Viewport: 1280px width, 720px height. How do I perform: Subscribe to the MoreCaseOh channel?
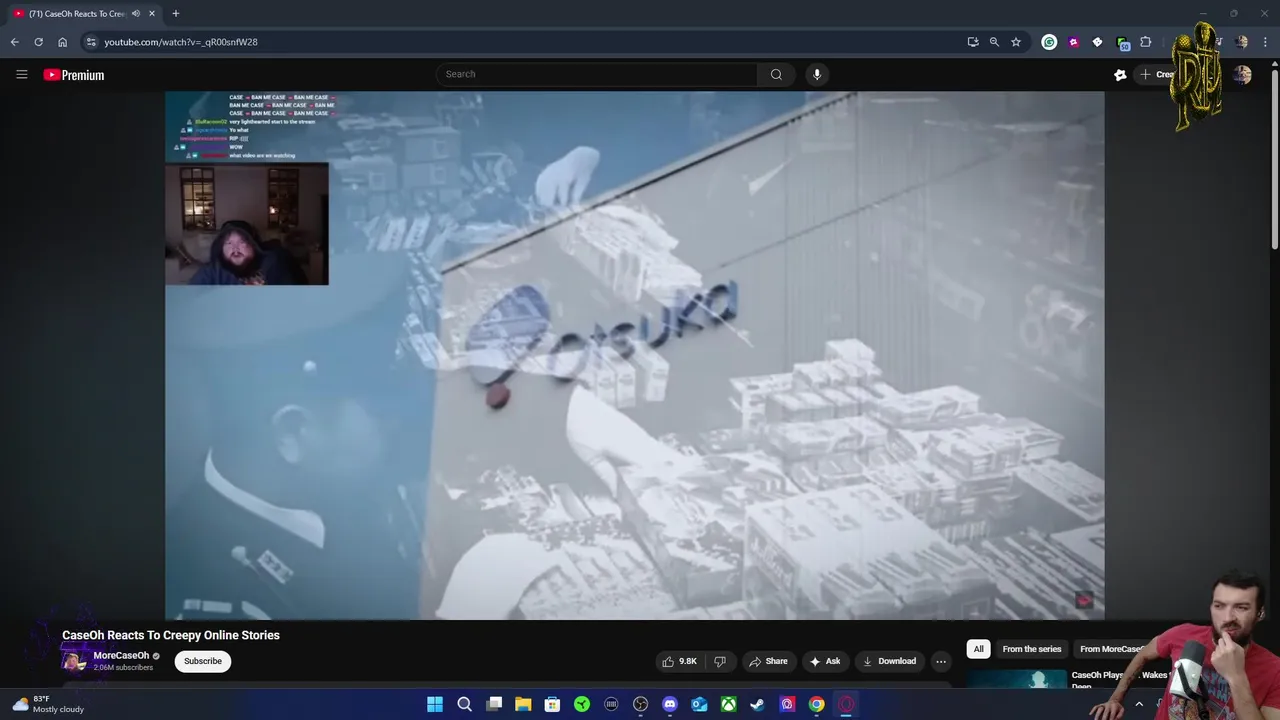pyautogui.click(x=202, y=661)
